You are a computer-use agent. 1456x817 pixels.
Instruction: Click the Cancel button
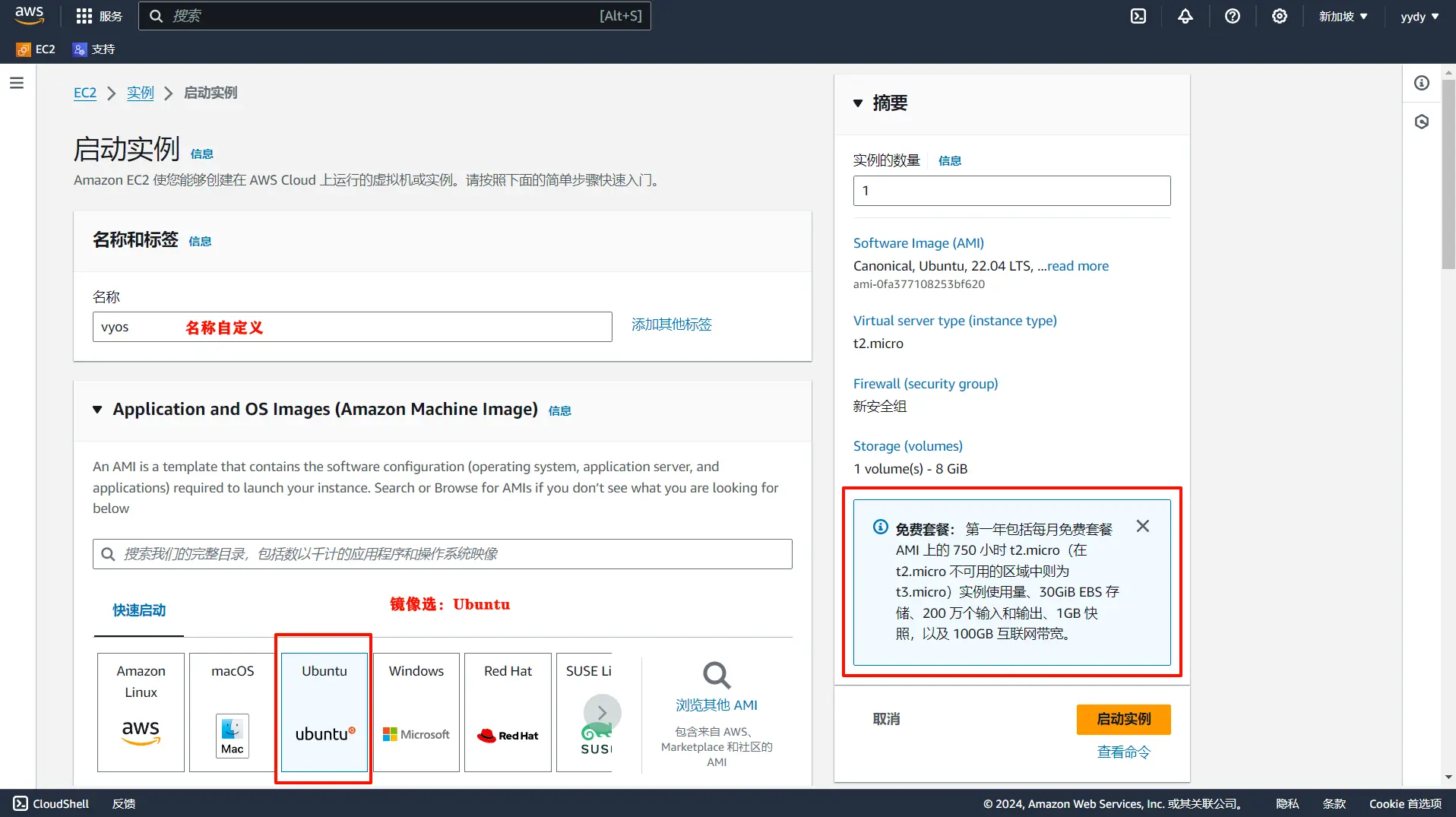(x=886, y=719)
